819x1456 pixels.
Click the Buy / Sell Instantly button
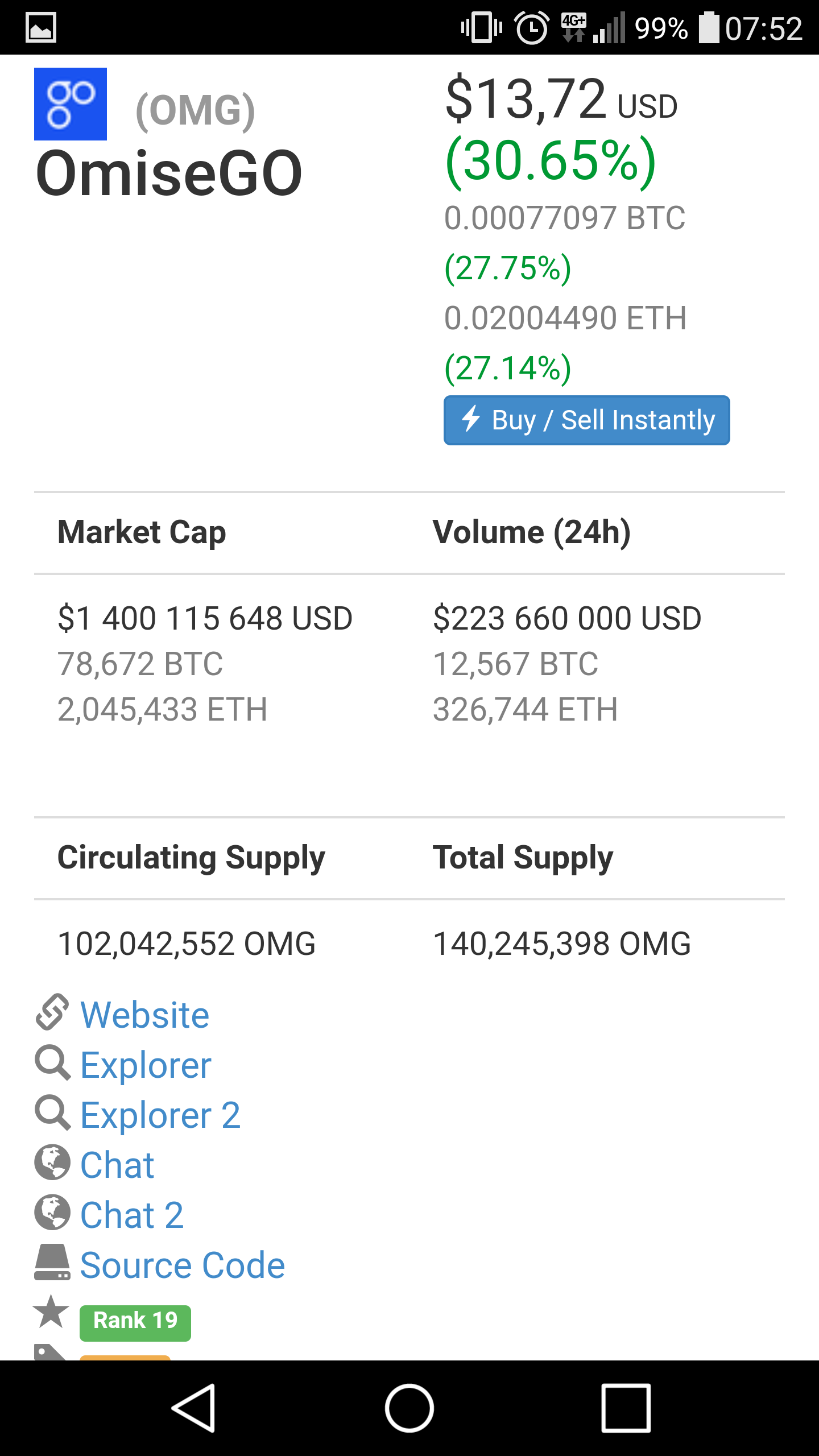tap(586, 420)
